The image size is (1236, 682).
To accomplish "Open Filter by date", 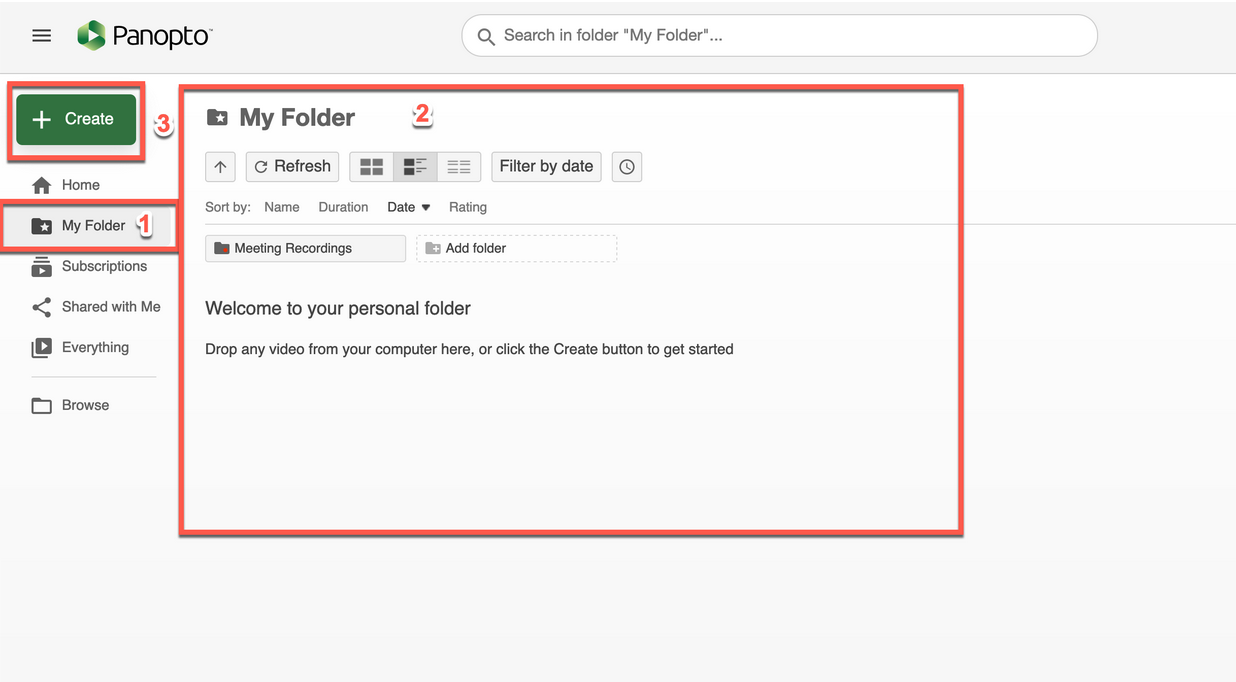I will [546, 167].
